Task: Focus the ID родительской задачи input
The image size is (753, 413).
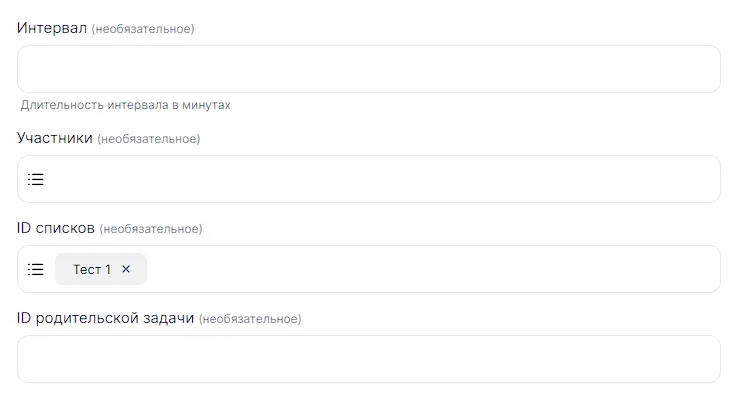Action: 368,359
